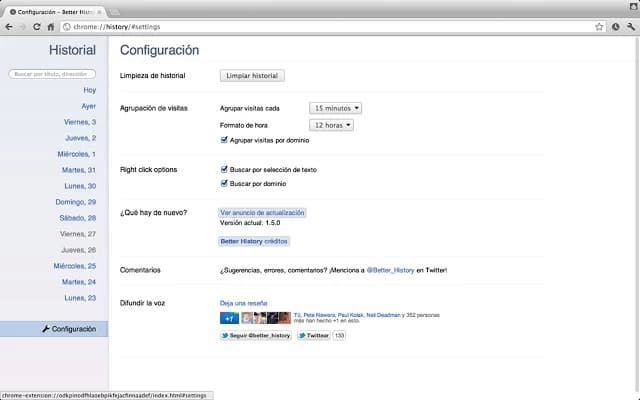This screenshot has width=640, height=400.
Task: Go to the browser home page icon
Action: tap(51, 27)
